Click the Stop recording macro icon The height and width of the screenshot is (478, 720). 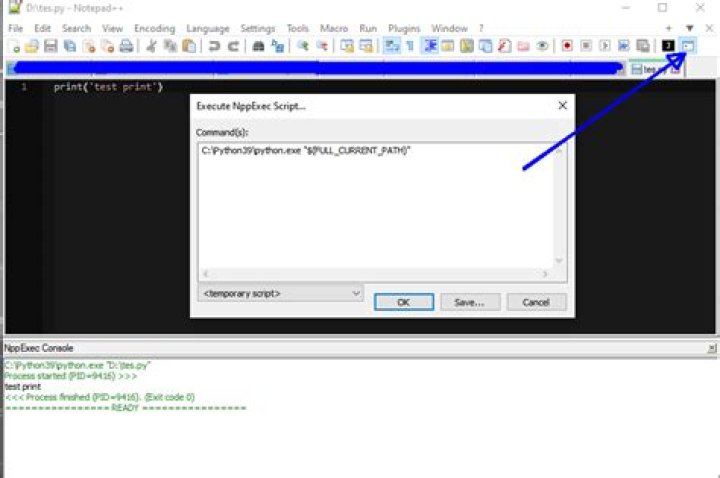tap(586, 46)
